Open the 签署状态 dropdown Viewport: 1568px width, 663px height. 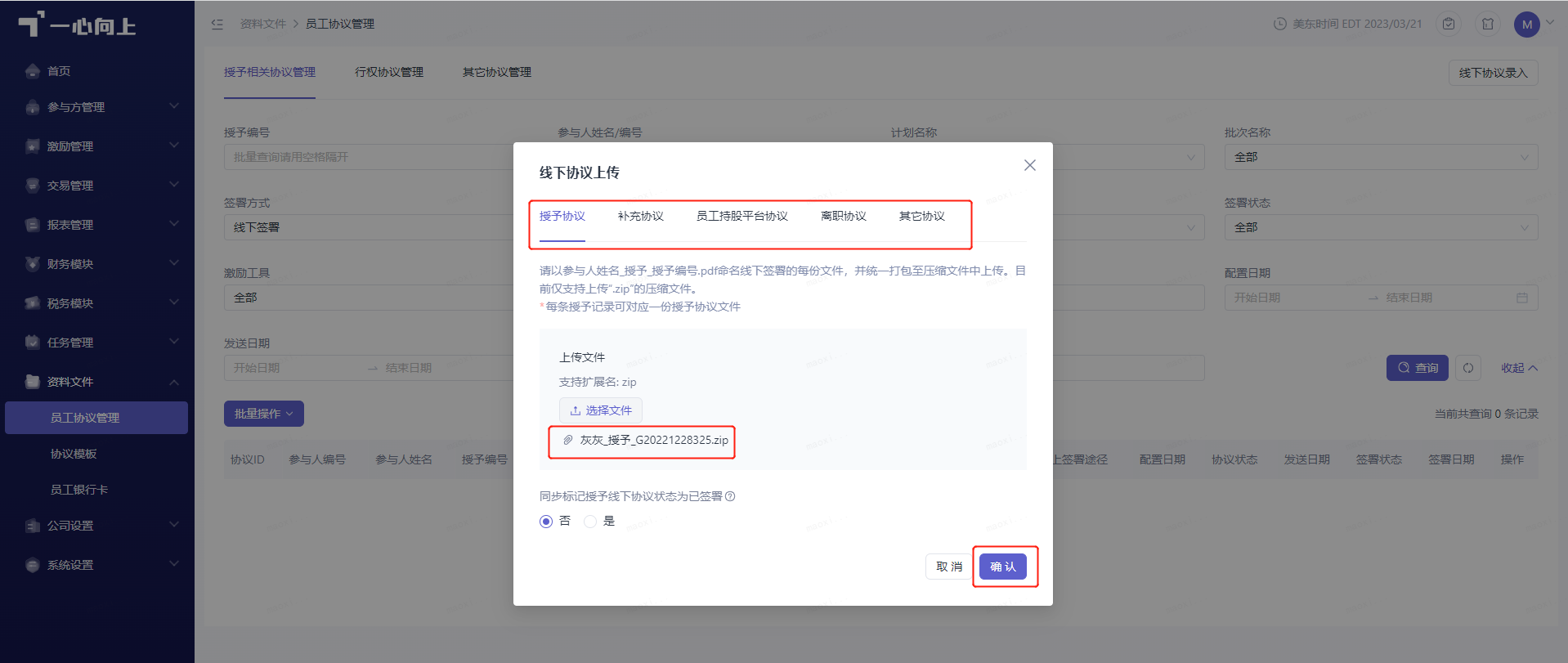click(1381, 227)
